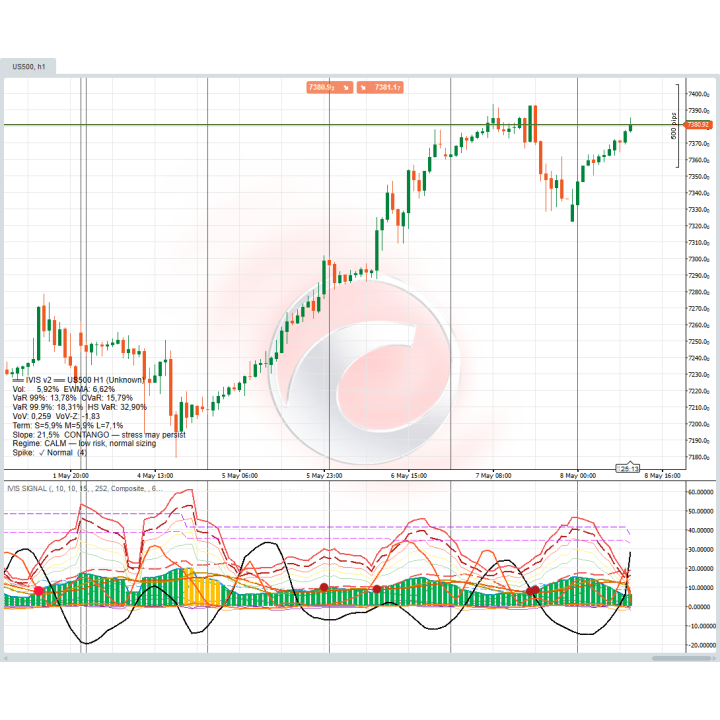Image resolution: width=720 pixels, height=720 pixels.
Task: Click the 'Term: S=5,9% M=5,9% L=7,1%' line
Action: tap(68, 426)
